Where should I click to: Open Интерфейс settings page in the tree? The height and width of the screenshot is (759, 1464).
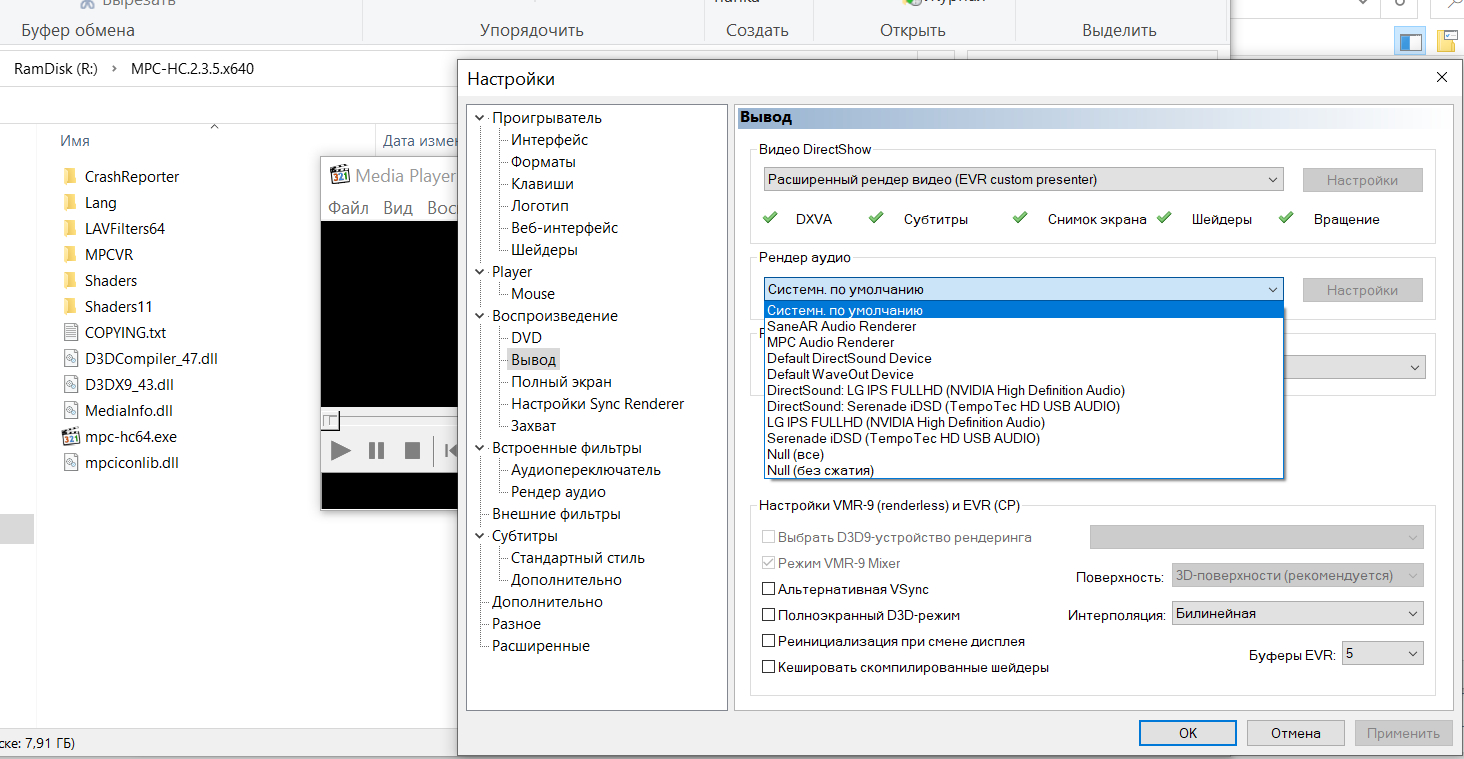coord(550,140)
